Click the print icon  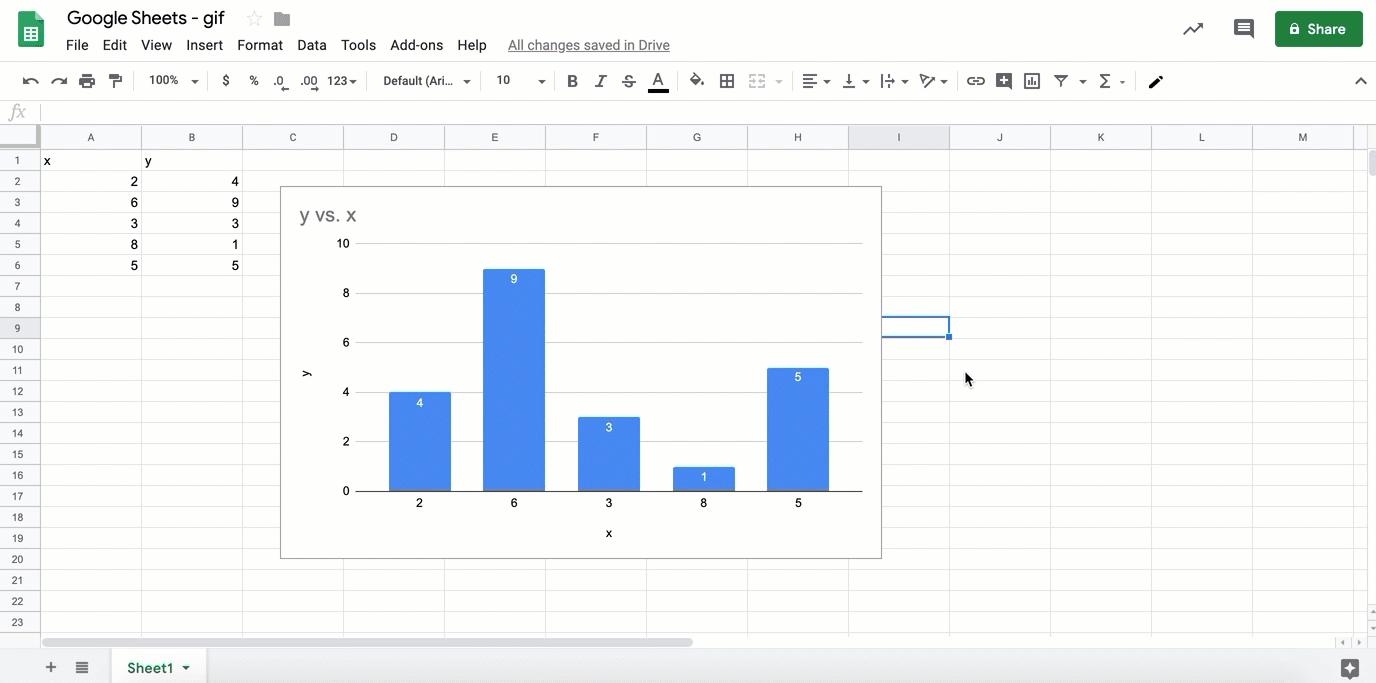87,81
